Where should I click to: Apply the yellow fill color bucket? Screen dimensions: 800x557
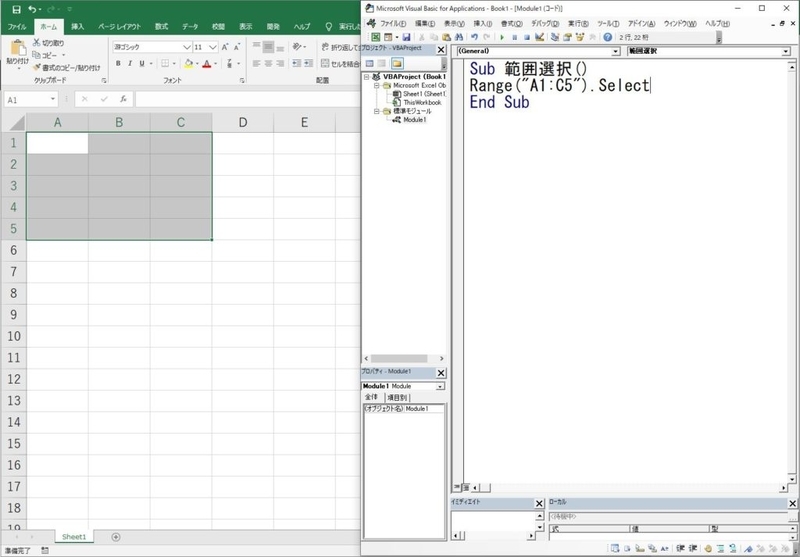pos(188,63)
